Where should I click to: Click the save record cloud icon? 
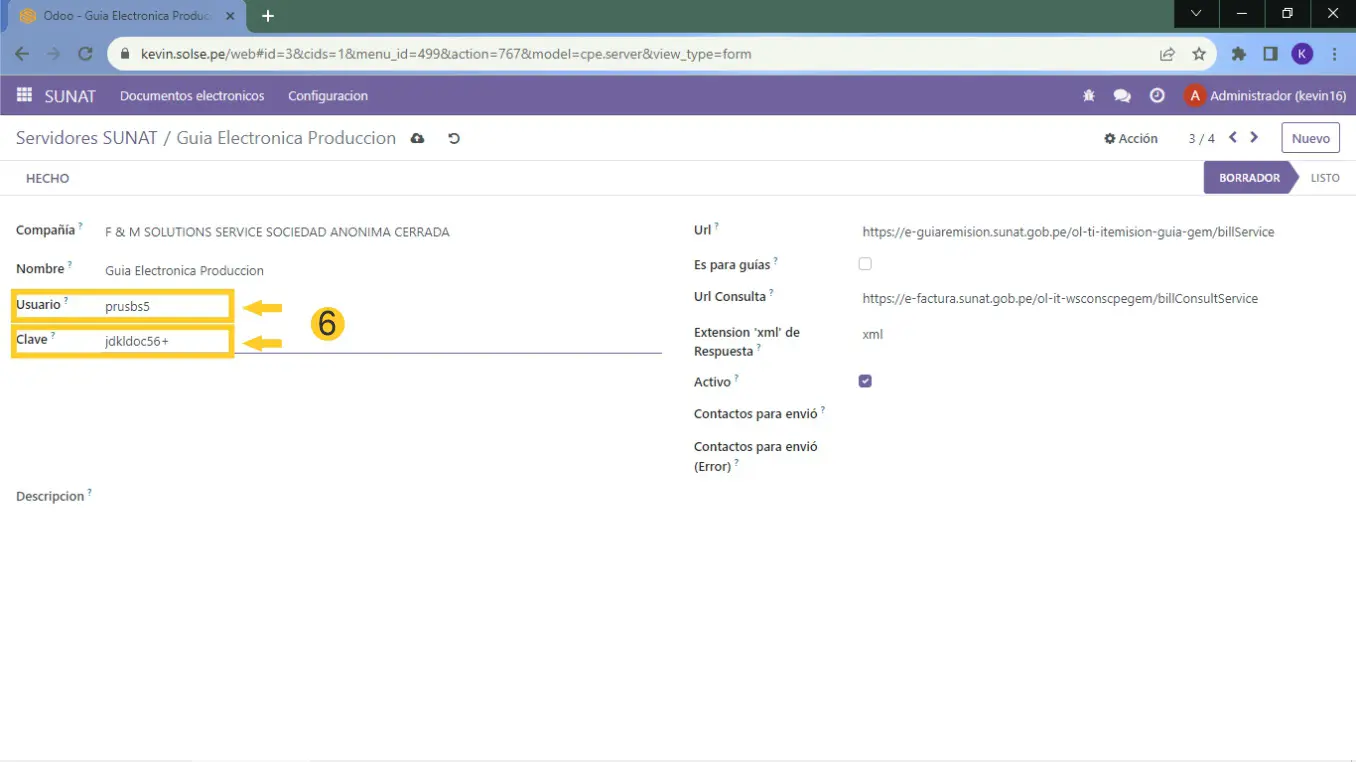(x=418, y=138)
